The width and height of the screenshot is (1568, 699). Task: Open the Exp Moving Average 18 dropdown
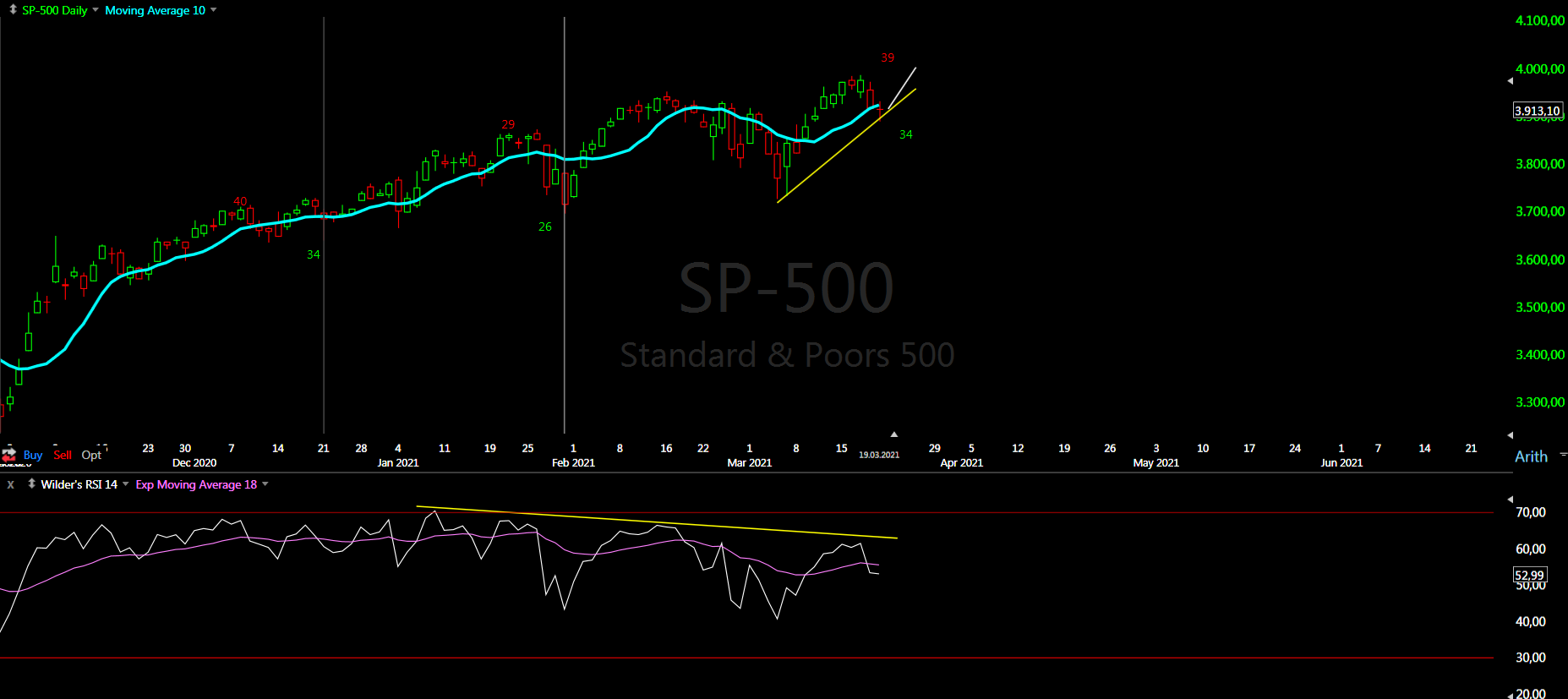(265, 484)
